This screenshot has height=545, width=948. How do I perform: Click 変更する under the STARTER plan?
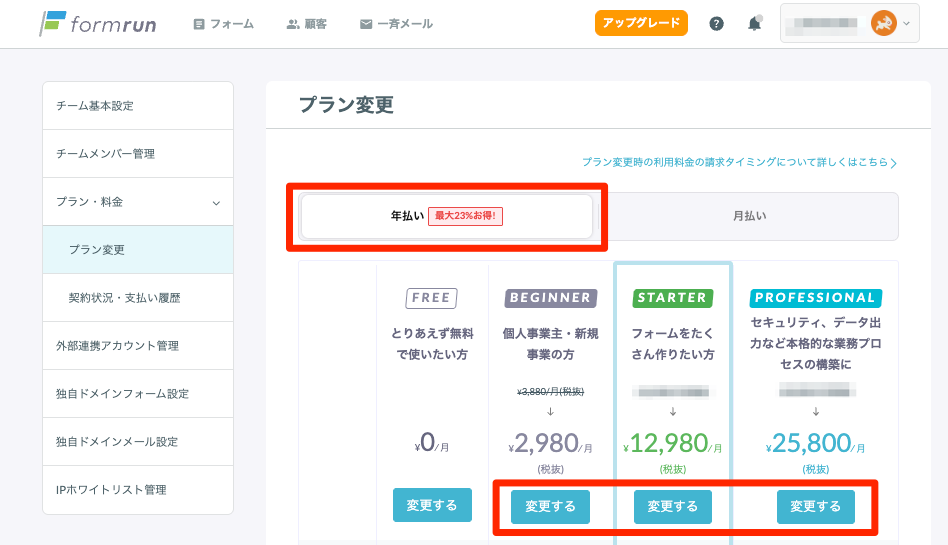(x=672, y=506)
